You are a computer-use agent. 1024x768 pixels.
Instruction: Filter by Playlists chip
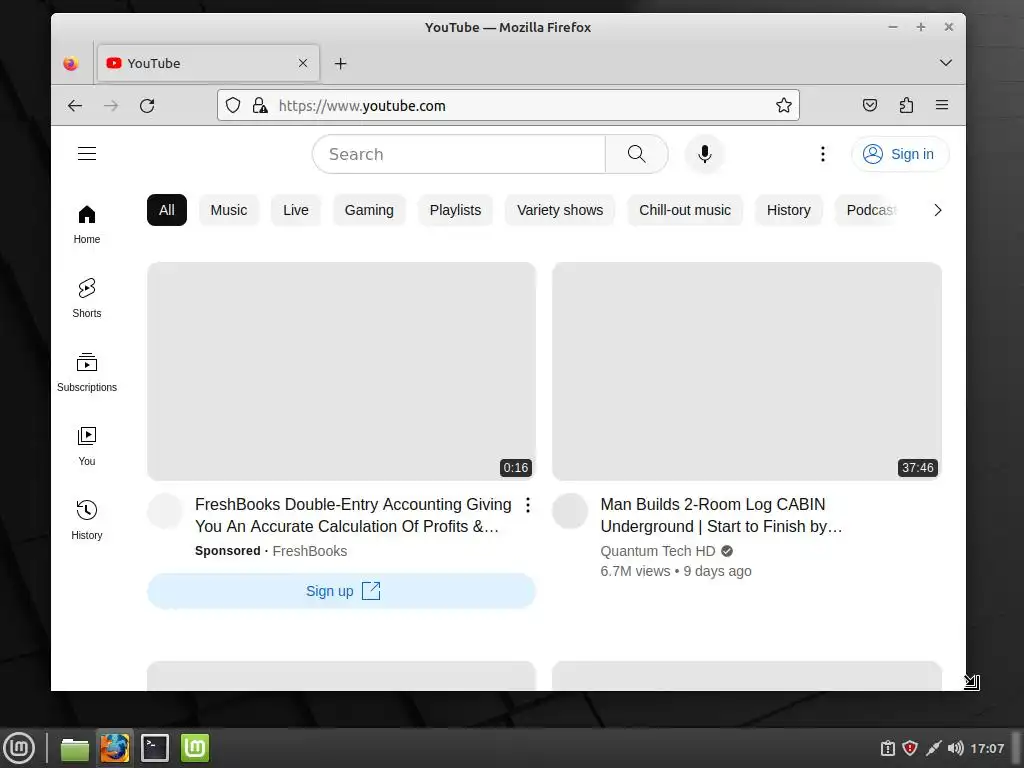coord(455,210)
